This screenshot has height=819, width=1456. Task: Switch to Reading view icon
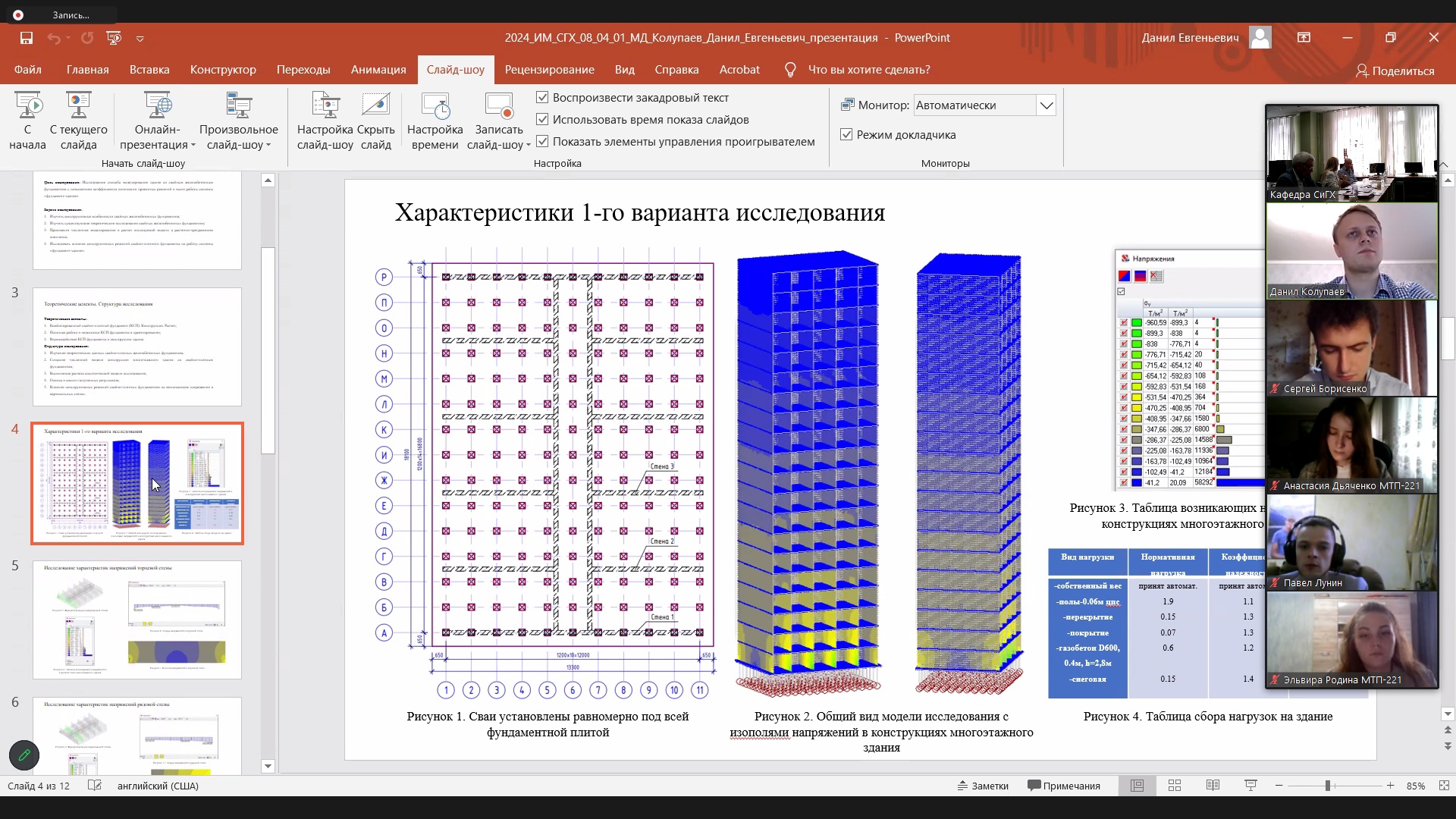click(x=1213, y=786)
